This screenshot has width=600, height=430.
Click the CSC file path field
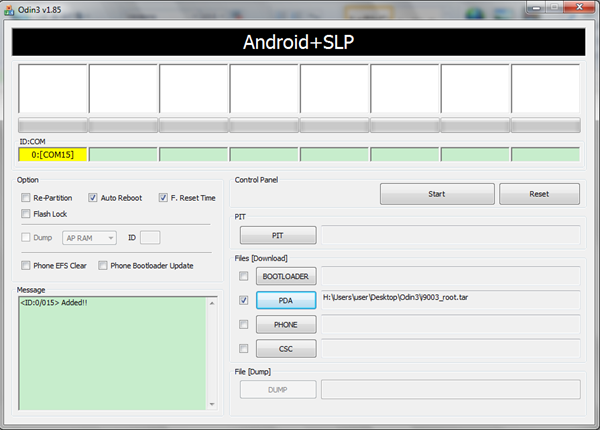[451, 348]
